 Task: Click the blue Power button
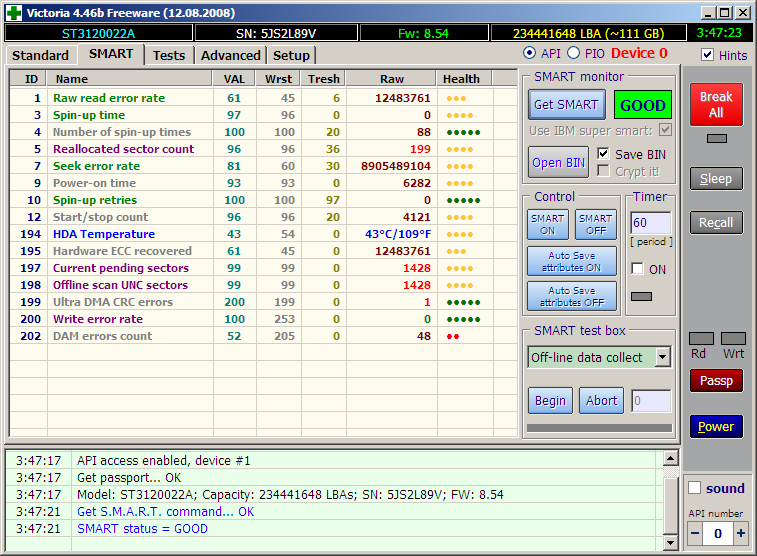[716, 427]
